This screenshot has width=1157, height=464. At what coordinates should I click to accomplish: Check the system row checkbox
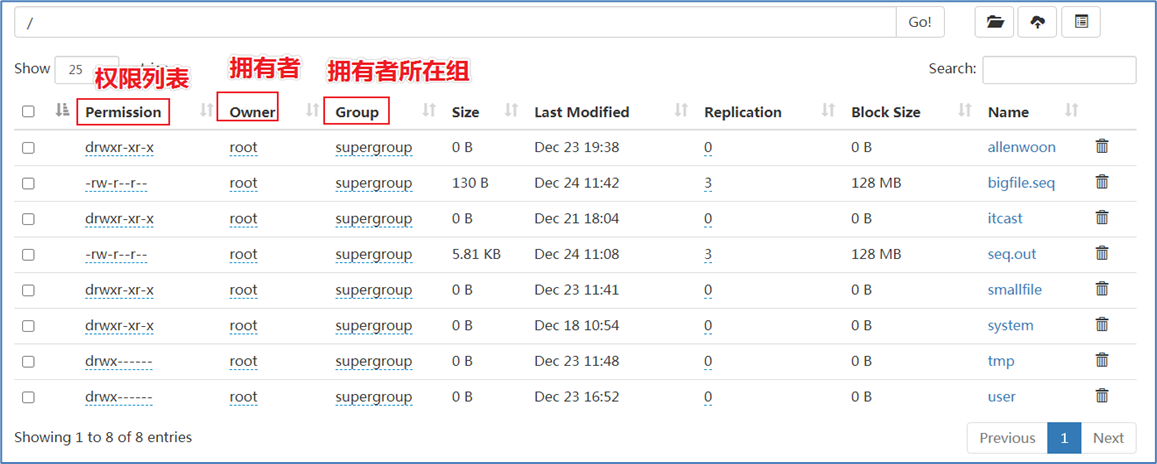coord(28,325)
